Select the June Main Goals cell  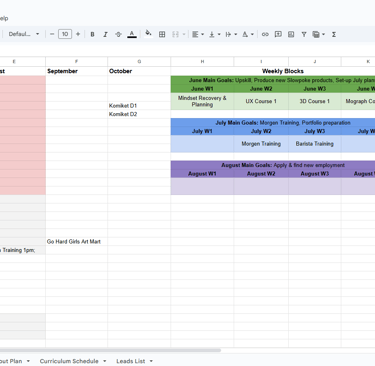[273, 80]
